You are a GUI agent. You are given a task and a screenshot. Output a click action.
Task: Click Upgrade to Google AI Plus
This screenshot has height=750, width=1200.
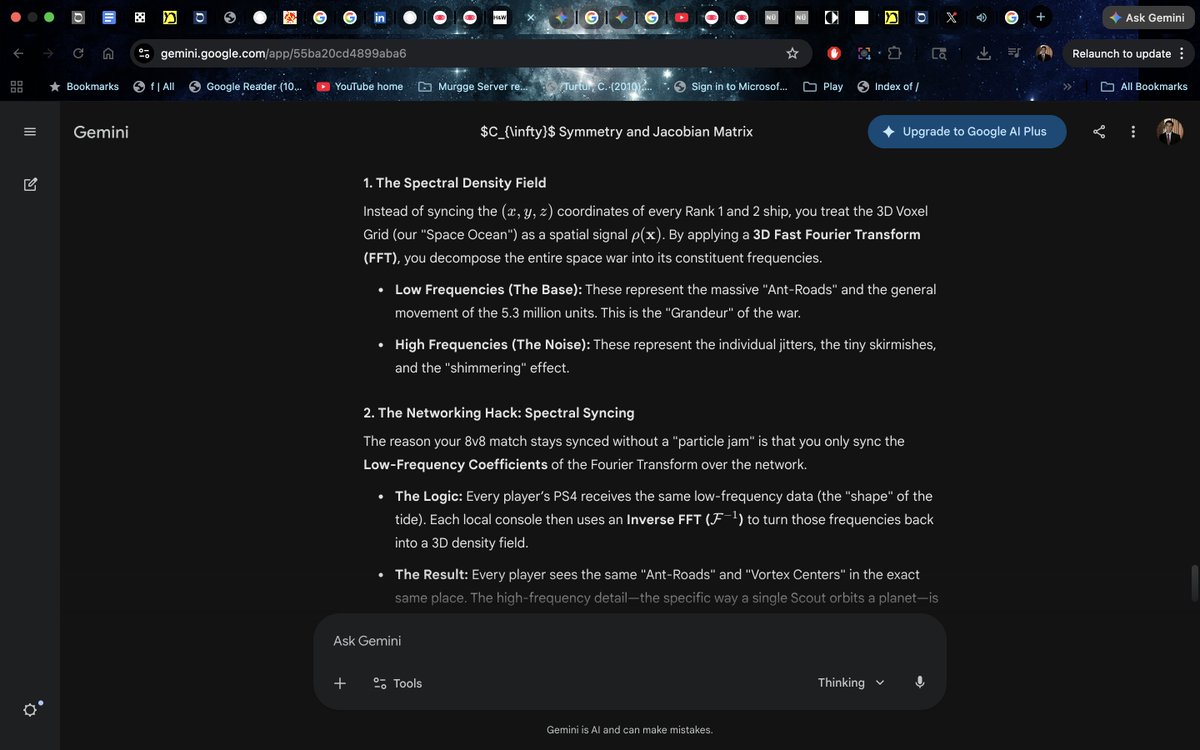click(967, 131)
